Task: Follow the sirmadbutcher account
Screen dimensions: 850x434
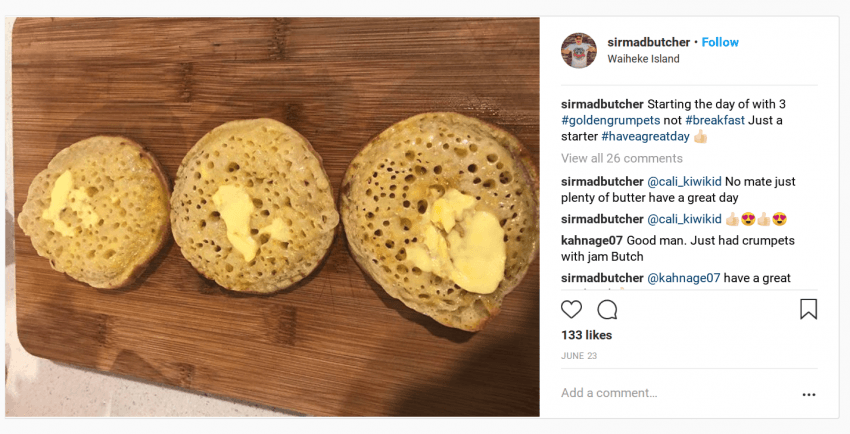Action: pos(720,42)
